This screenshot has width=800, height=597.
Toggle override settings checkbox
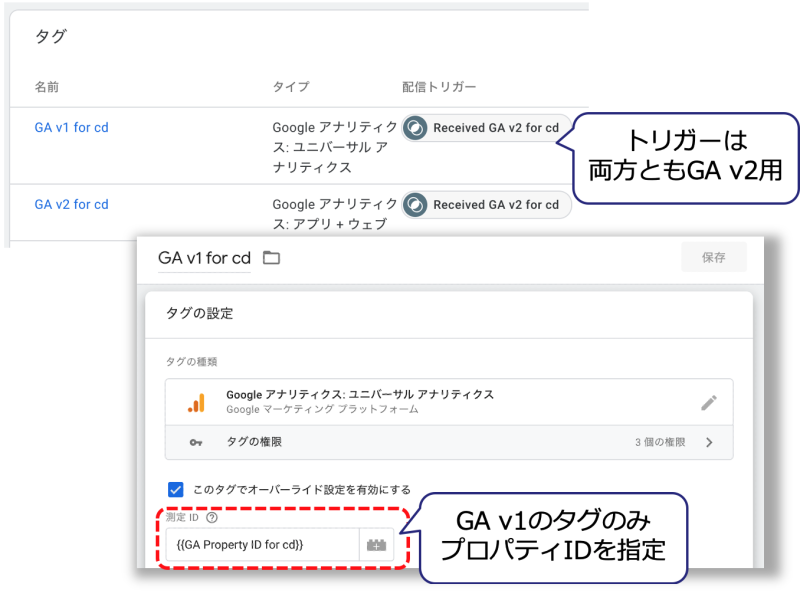point(176,490)
